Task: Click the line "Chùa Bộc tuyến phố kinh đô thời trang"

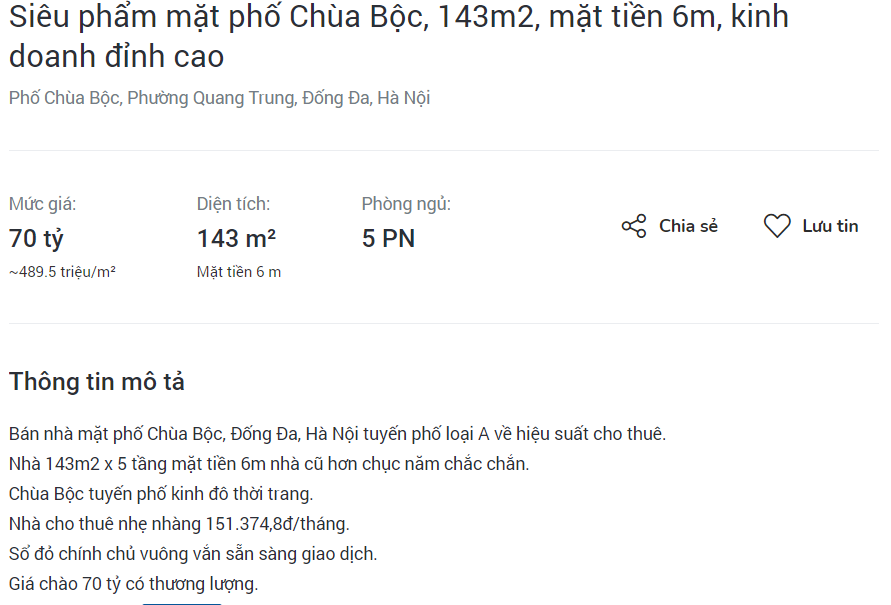Action: pos(161,494)
